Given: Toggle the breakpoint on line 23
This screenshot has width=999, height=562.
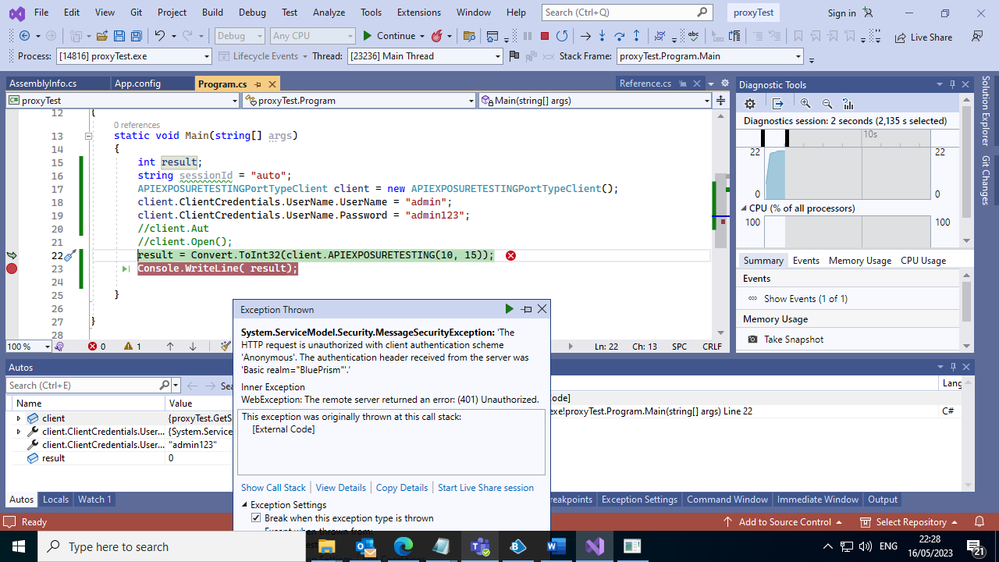Looking at the screenshot, I should click(12, 269).
